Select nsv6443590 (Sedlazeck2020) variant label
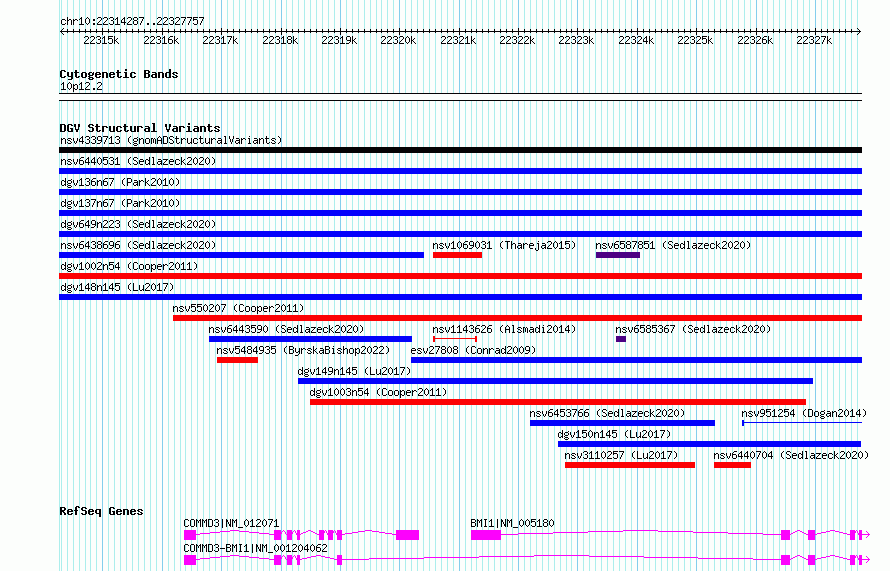Screen dimensions: 890x571 pos(286,329)
